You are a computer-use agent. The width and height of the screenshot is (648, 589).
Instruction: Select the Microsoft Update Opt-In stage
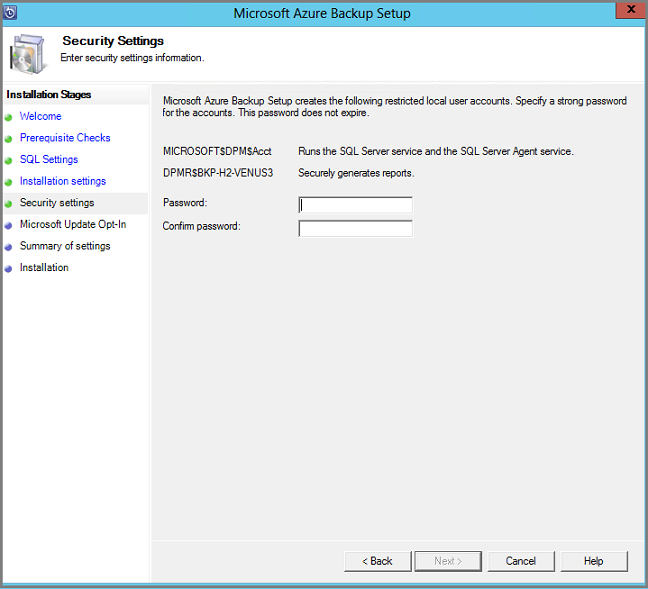pos(72,225)
